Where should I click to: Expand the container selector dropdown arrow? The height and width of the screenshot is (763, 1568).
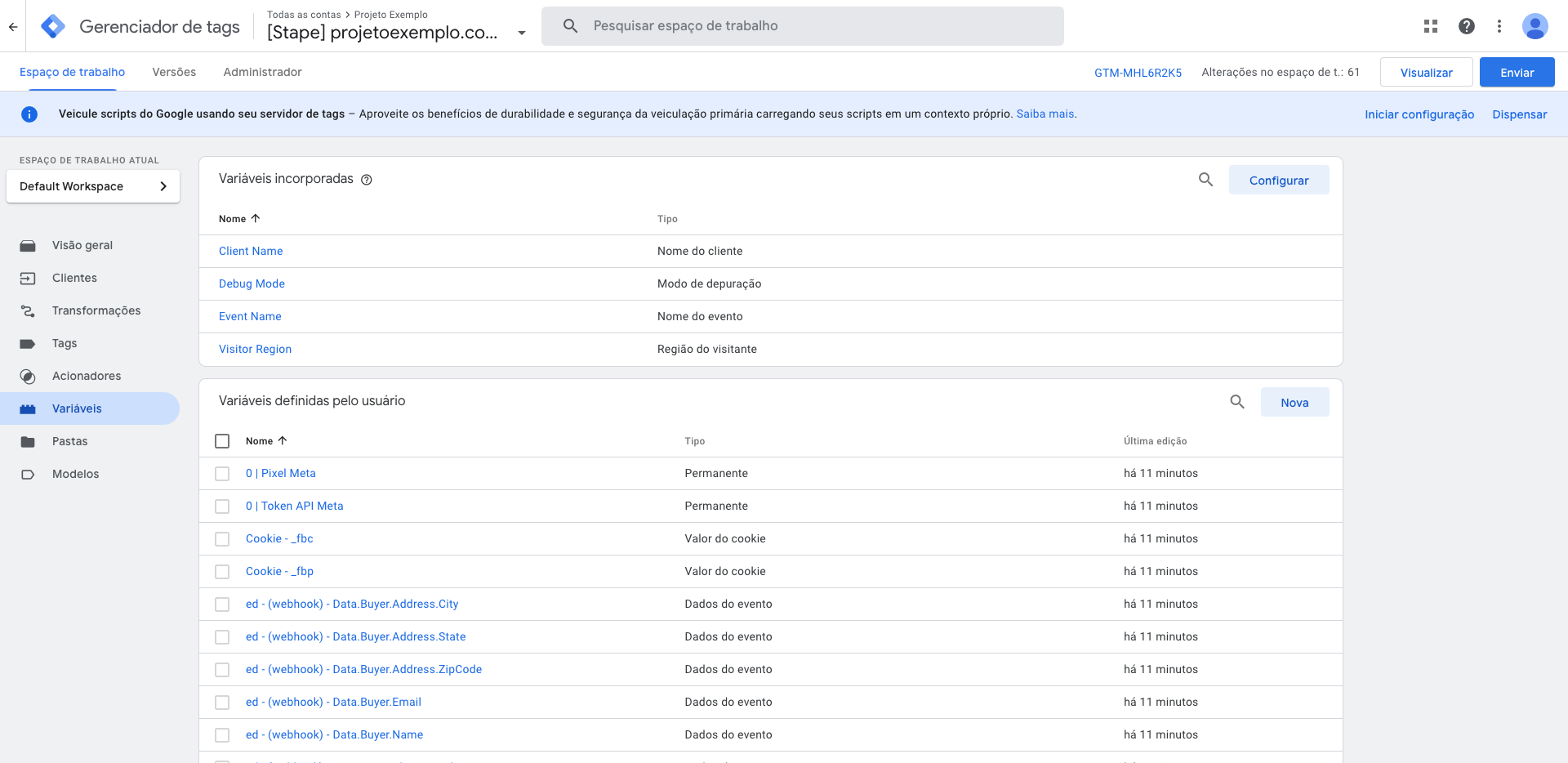coord(522,33)
